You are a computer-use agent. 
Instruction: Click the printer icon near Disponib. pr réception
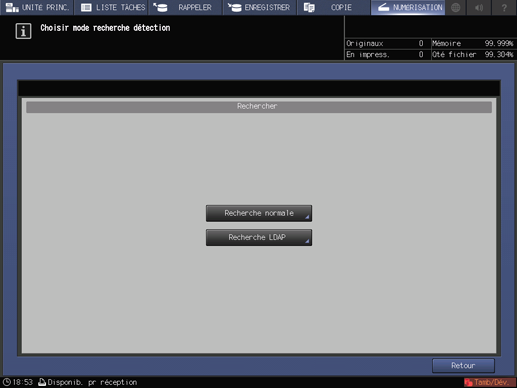pos(42,382)
